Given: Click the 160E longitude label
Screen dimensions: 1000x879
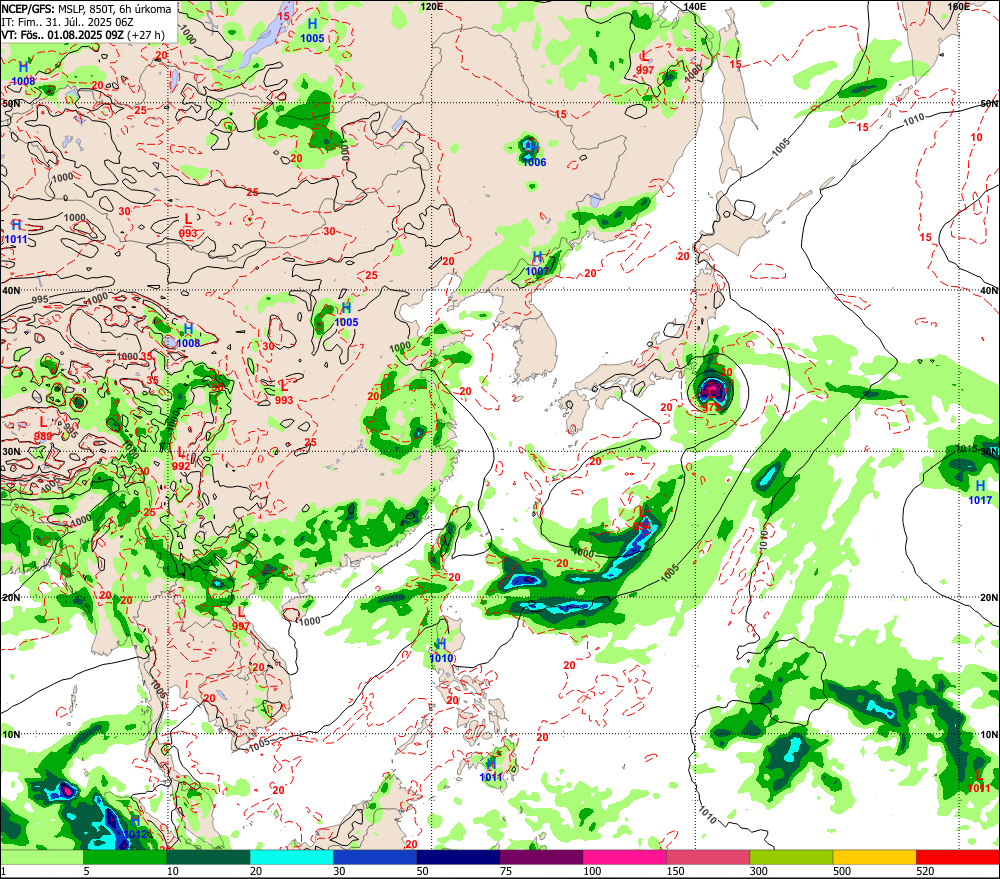Looking at the screenshot, I should point(959,6).
